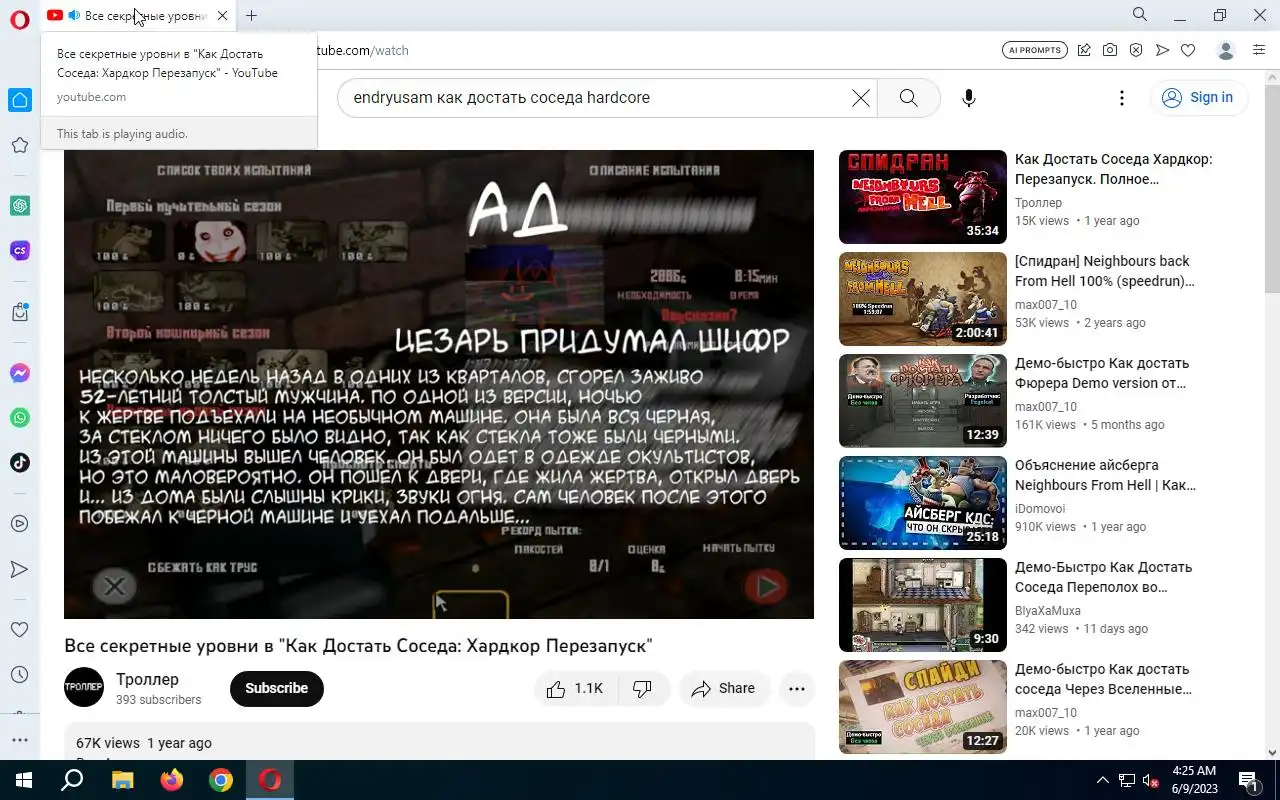Expand the video description box
The image size is (1280, 800).
pyautogui.click(x=439, y=742)
